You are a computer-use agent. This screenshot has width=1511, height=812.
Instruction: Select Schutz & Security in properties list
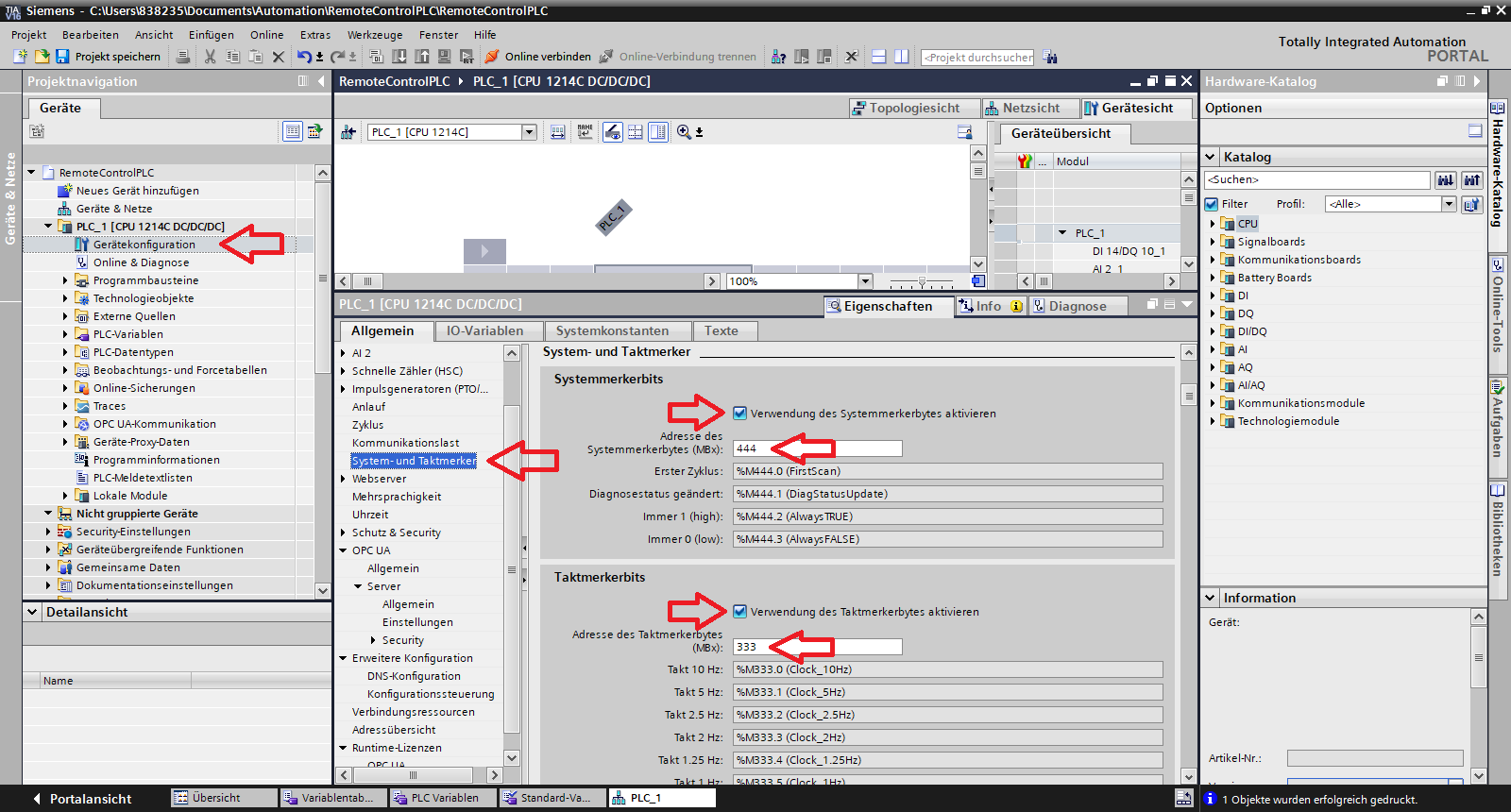coord(396,533)
